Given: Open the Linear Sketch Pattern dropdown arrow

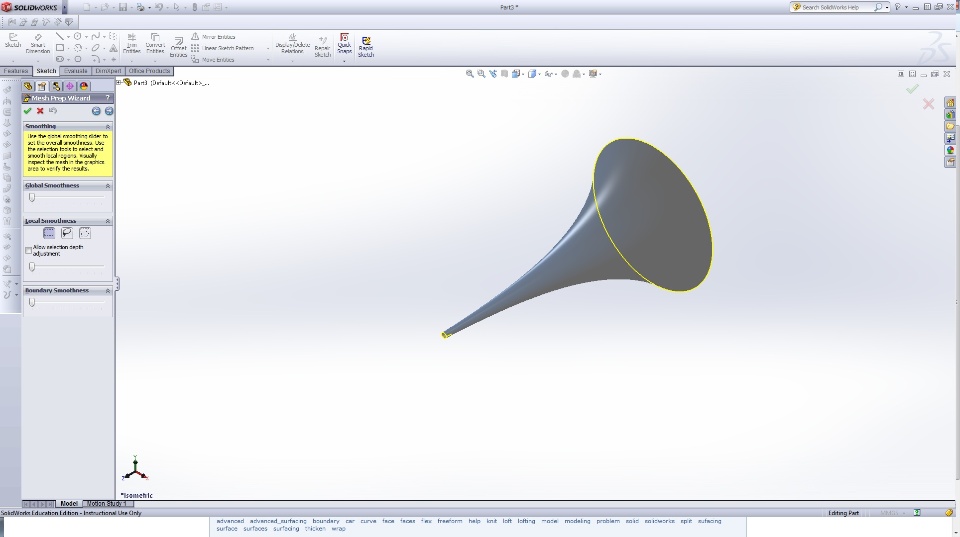Looking at the screenshot, I should click(x=268, y=48).
